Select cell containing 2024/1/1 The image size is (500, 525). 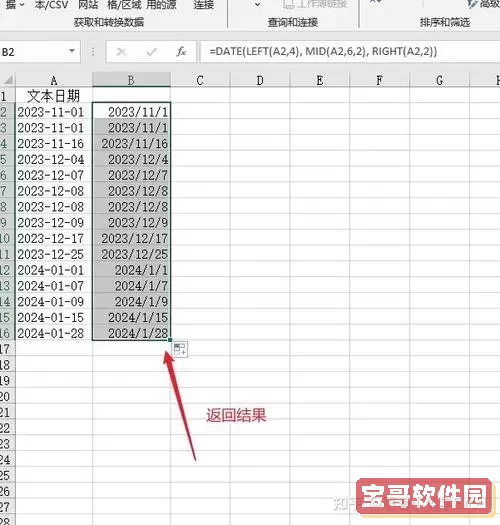[x=132, y=270]
